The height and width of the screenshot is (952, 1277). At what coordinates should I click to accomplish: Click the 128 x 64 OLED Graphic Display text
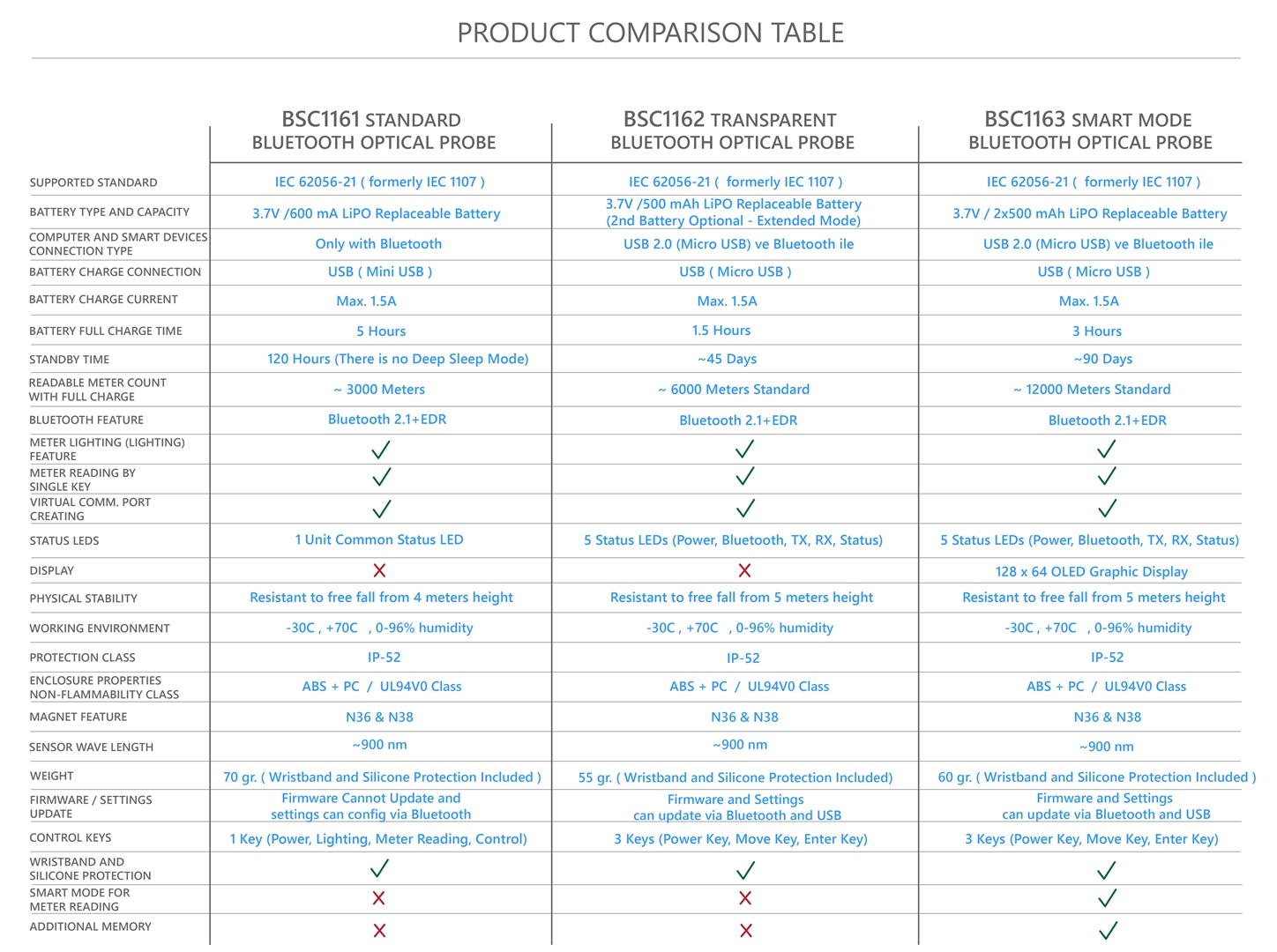[x=1092, y=571]
